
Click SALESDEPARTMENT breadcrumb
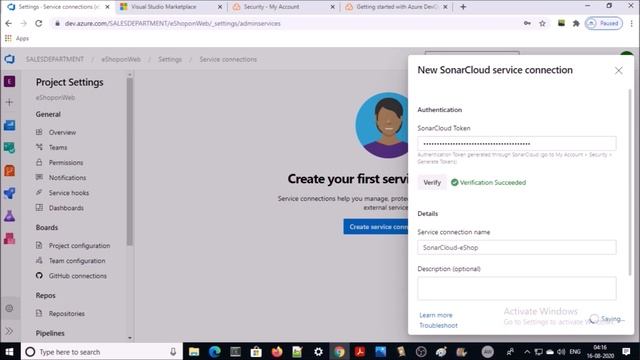pos(55,59)
